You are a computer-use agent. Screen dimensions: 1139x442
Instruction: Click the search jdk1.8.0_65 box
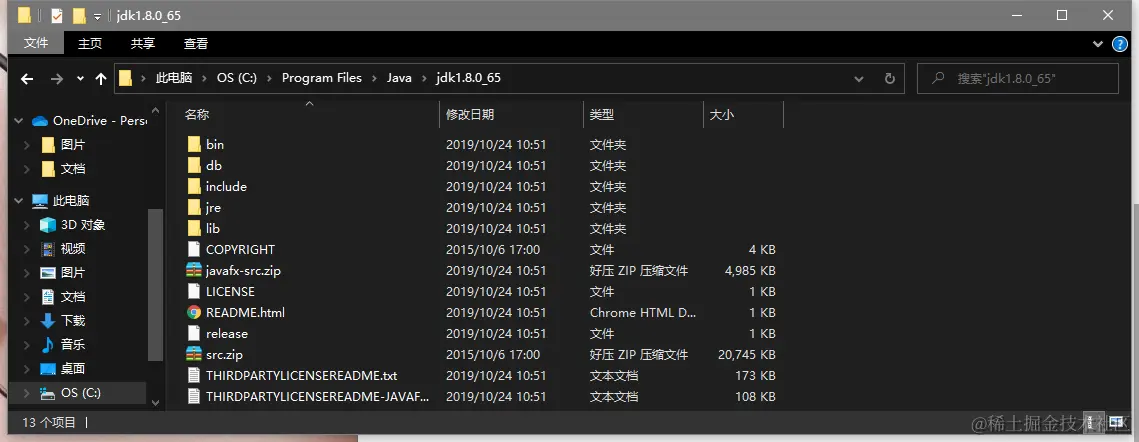(1018, 79)
